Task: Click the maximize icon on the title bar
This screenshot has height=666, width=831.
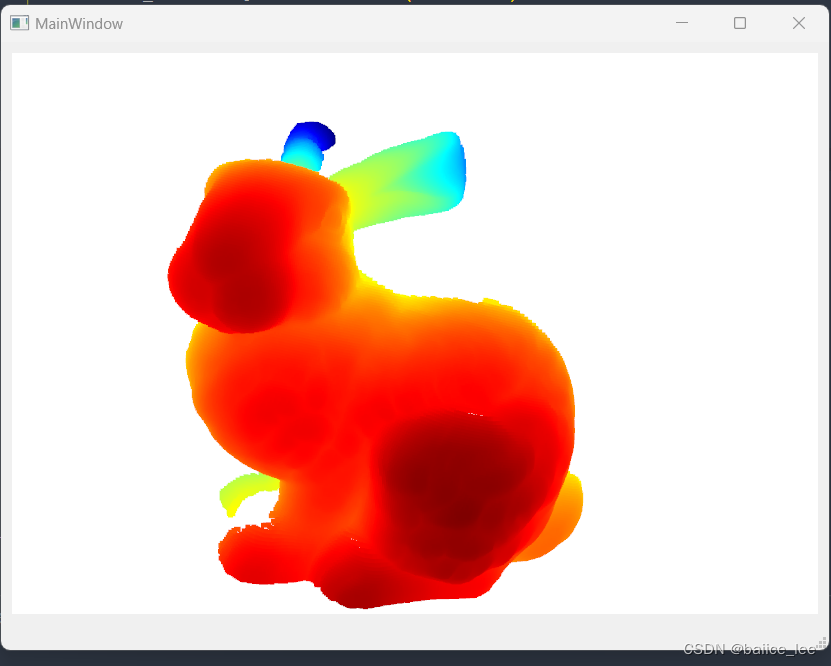Action: [x=740, y=22]
